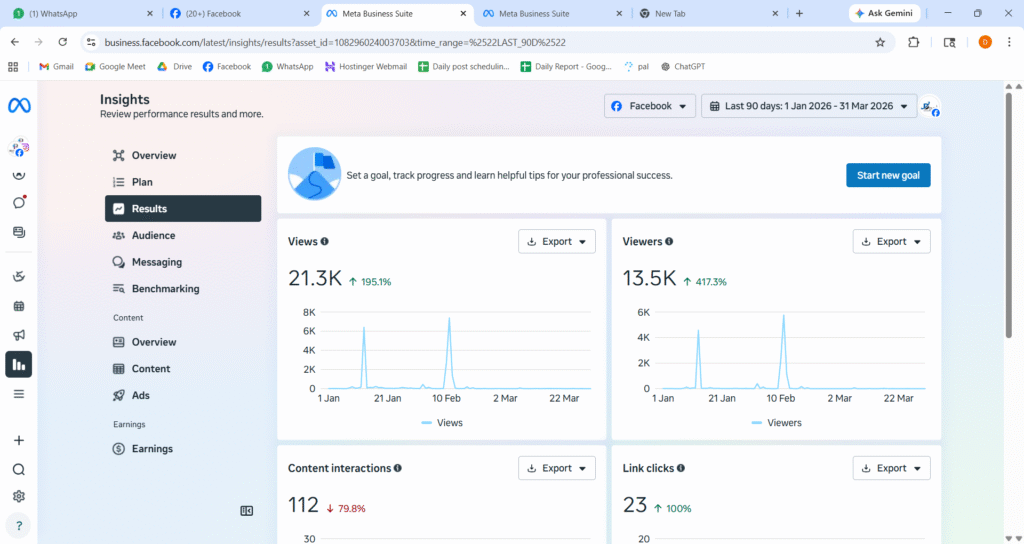This screenshot has height=544, width=1024.
Task: Select Audience in the Insights menu
Action: pos(153,235)
